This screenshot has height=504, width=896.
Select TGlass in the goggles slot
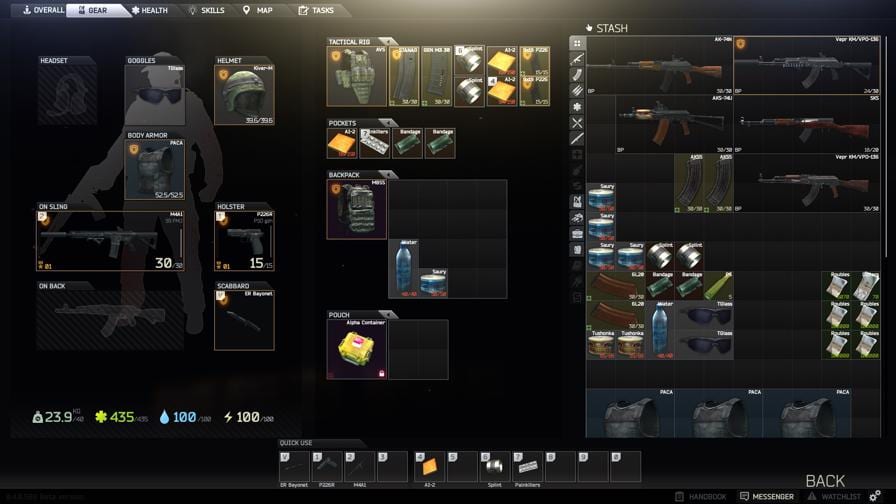point(155,94)
